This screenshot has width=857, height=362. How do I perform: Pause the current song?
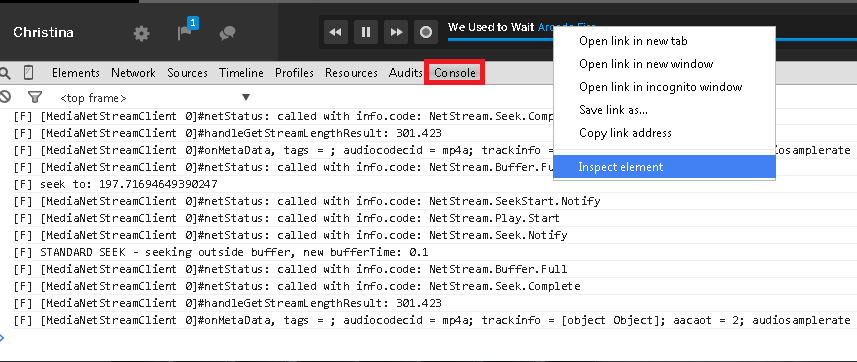tap(366, 32)
